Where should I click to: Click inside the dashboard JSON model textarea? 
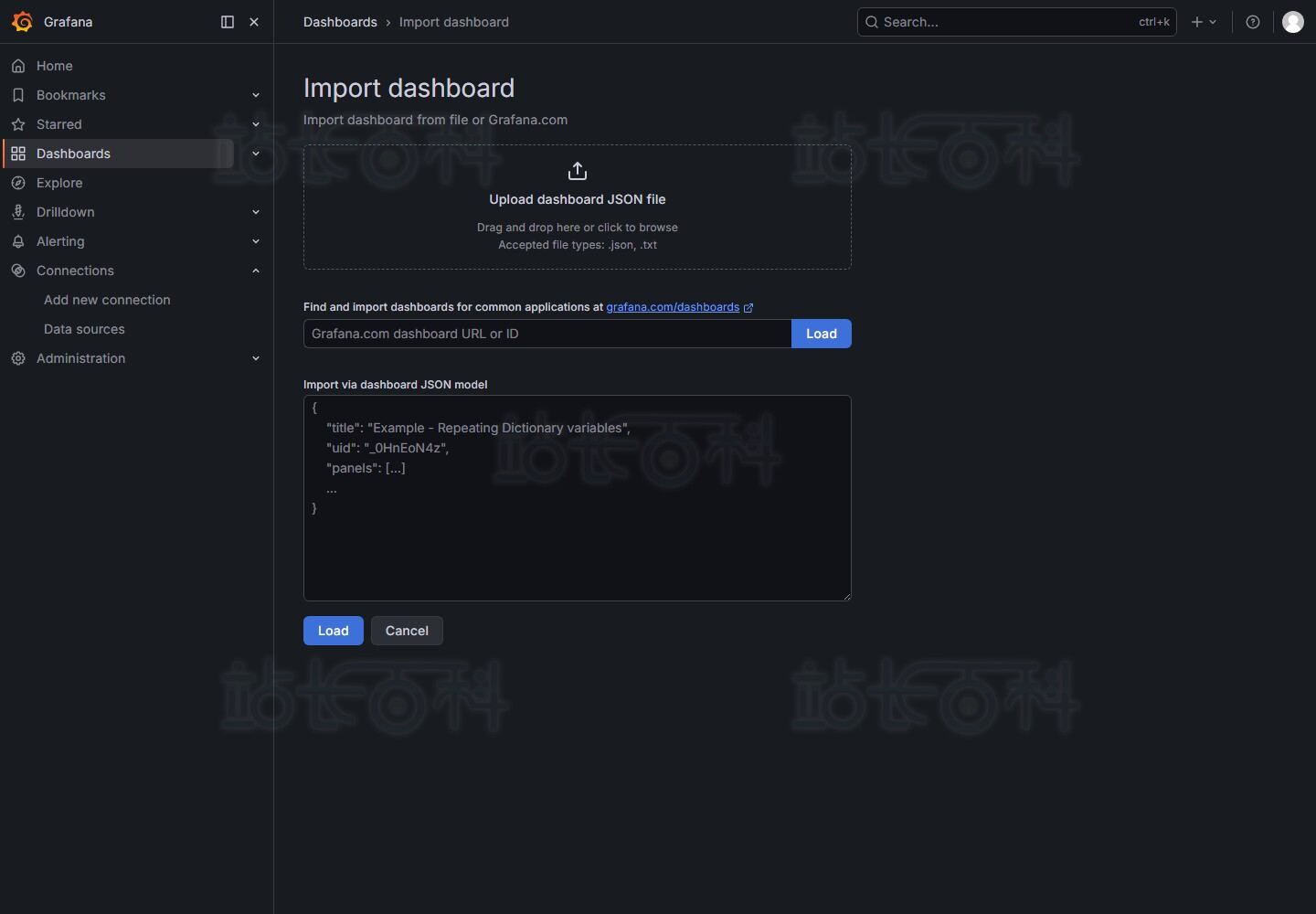coord(578,498)
